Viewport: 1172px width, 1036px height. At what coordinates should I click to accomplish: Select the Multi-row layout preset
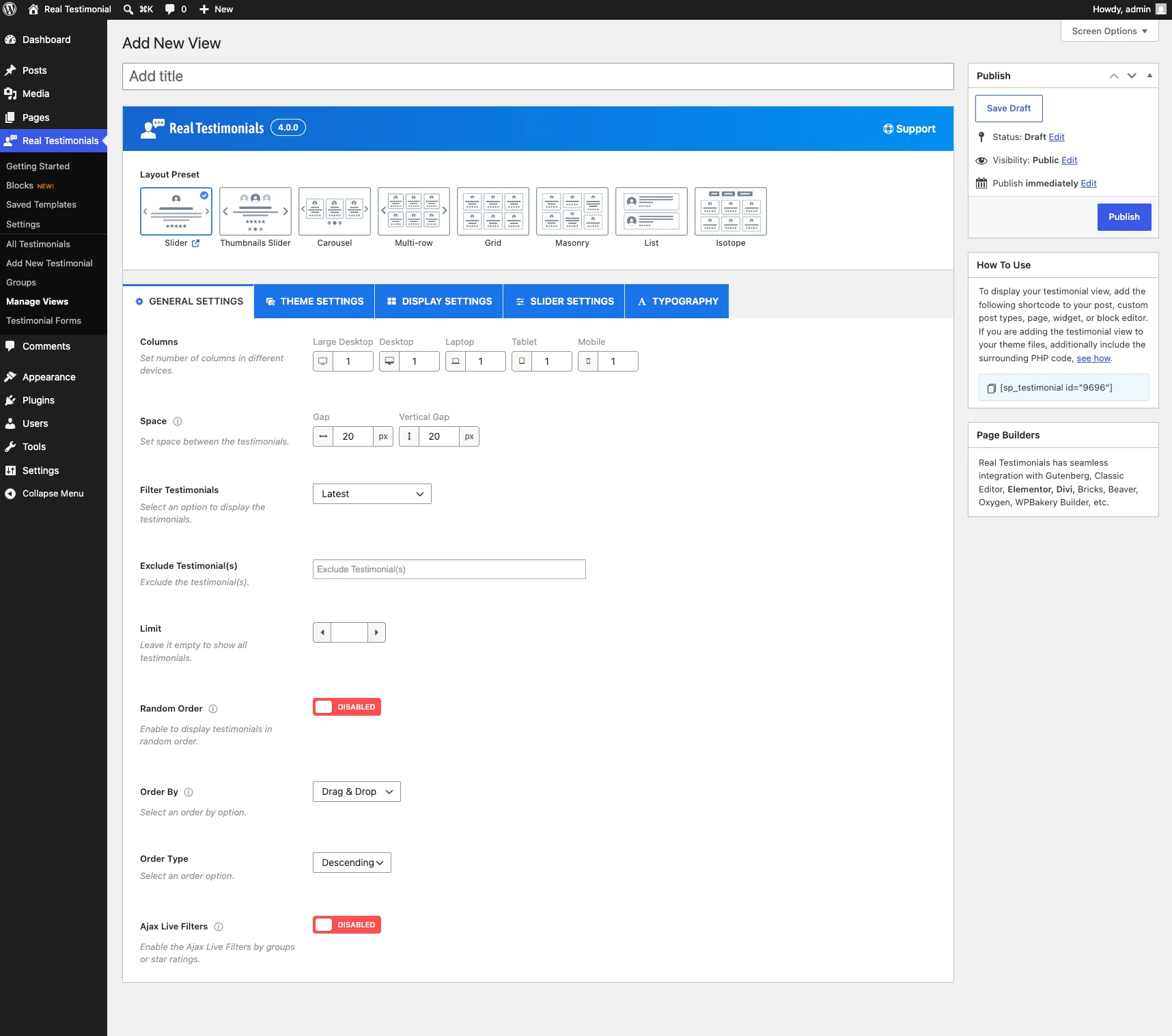pos(414,211)
